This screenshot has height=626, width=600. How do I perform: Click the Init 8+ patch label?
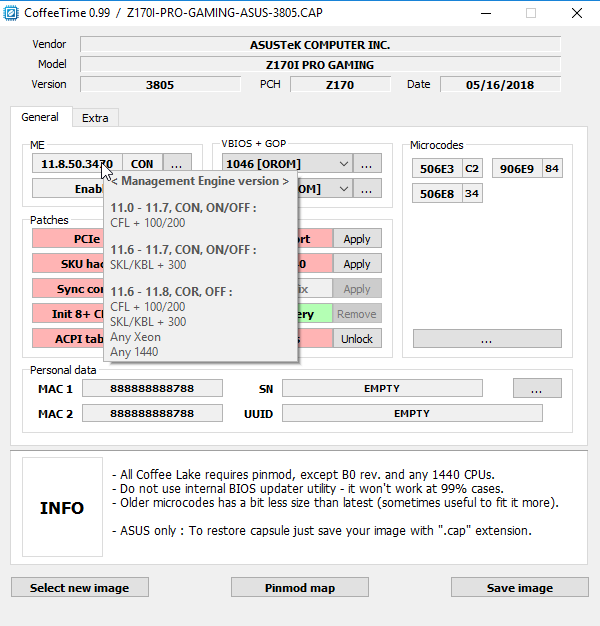pos(68,314)
